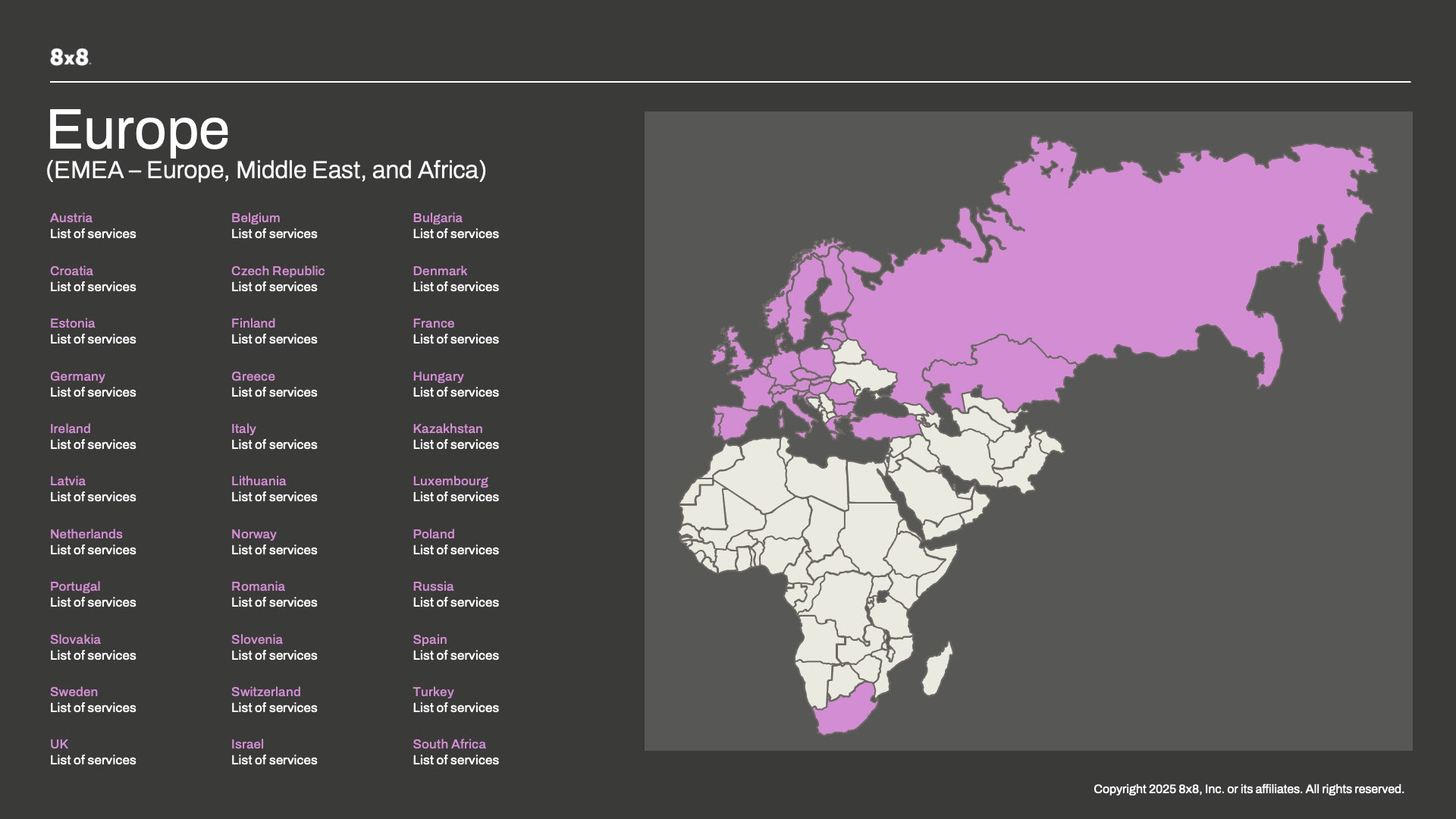Select the Kazakhstan country label
Viewport: 1456px width, 819px height.
click(447, 428)
